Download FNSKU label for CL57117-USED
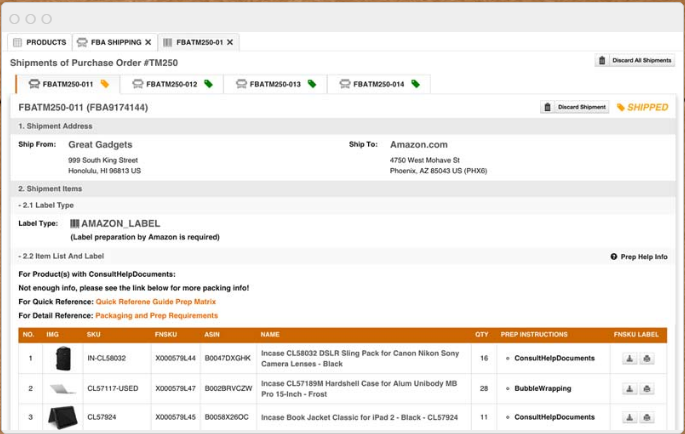 (x=630, y=389)
